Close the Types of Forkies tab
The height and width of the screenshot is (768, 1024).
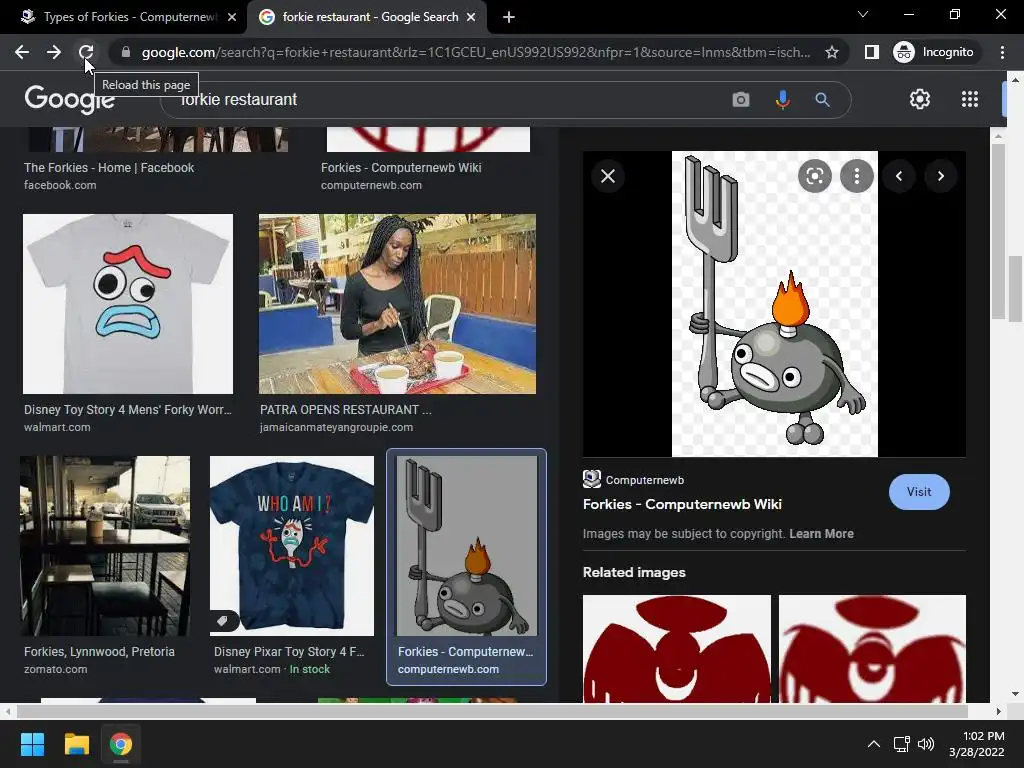tap(232, 17)
